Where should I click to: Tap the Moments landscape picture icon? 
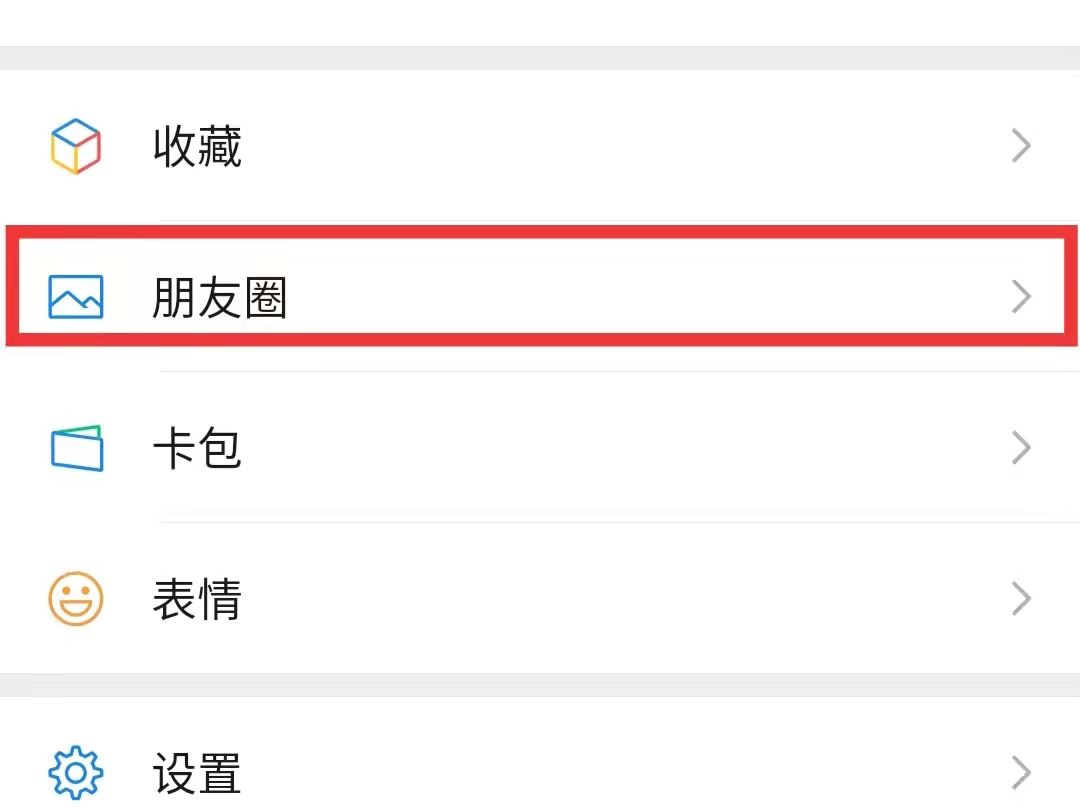pos(76,297)
